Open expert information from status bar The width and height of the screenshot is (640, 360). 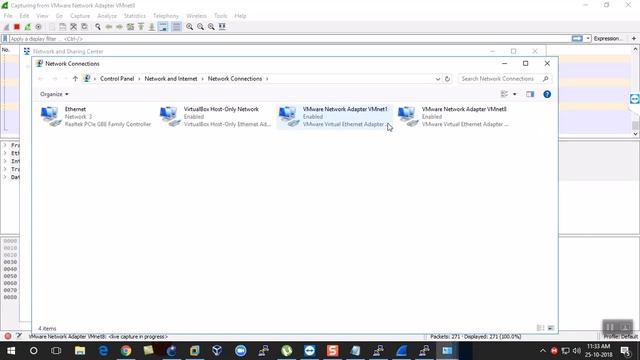pyautogui.click(x=7, y=336)
